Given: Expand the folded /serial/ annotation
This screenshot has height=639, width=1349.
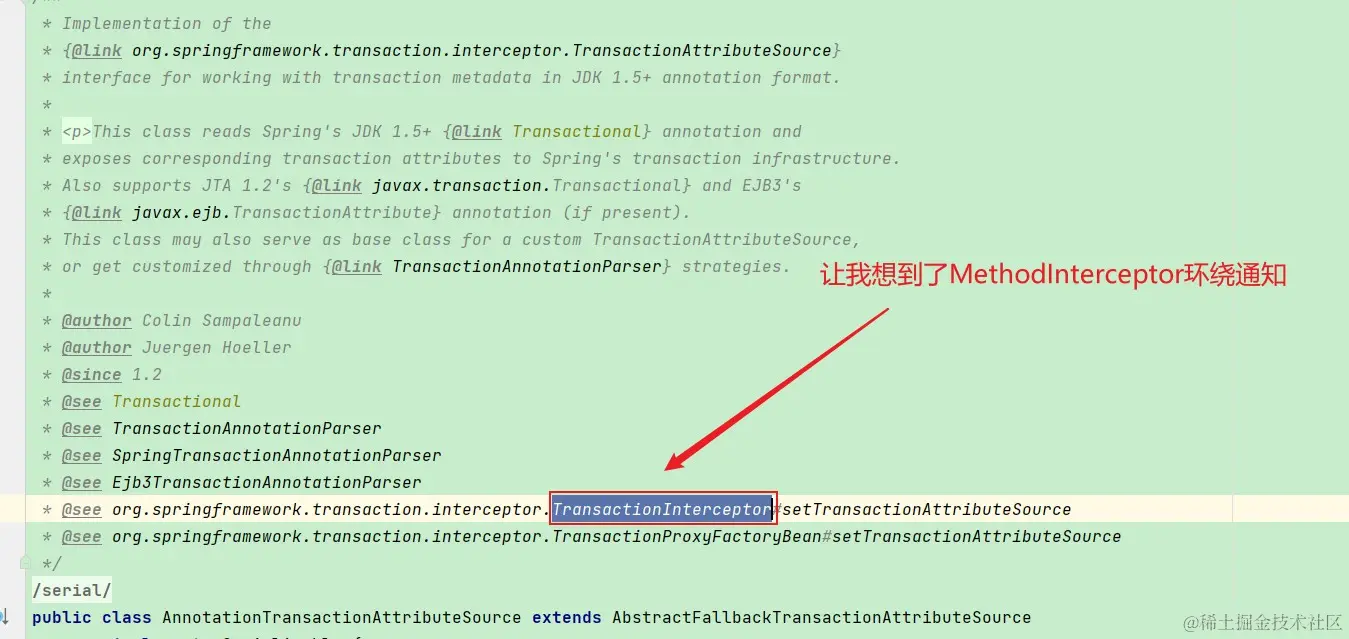Looking at the screenshot, I should tap(72, 590).
